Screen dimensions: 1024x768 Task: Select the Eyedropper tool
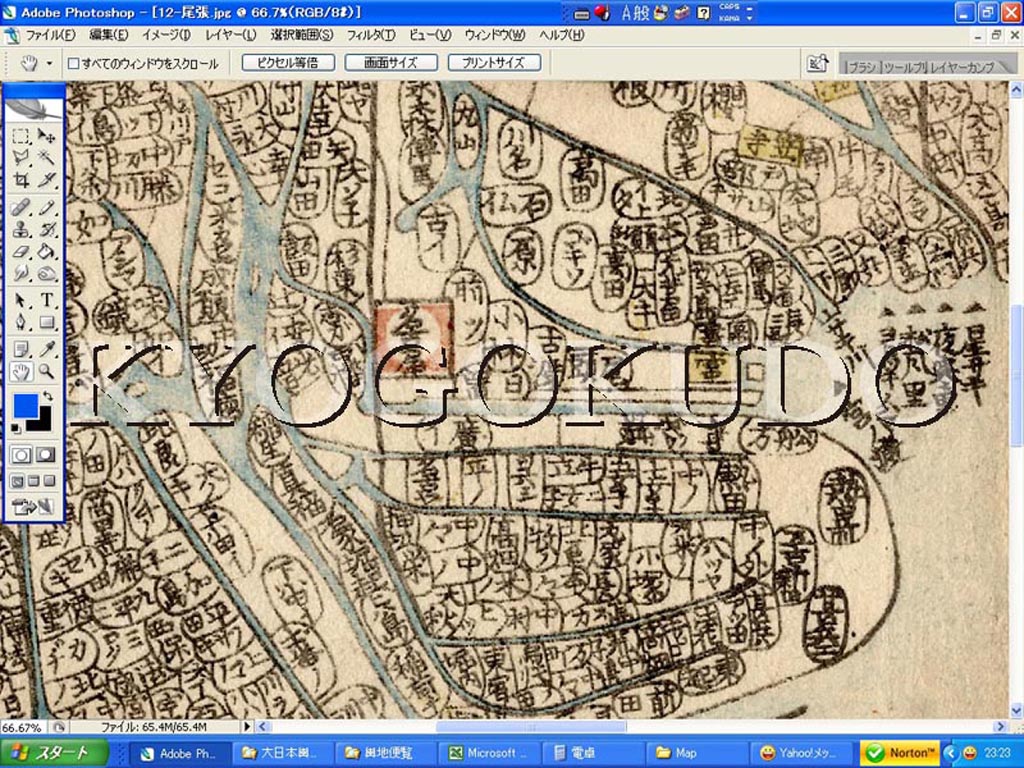[x=46, y=349]
